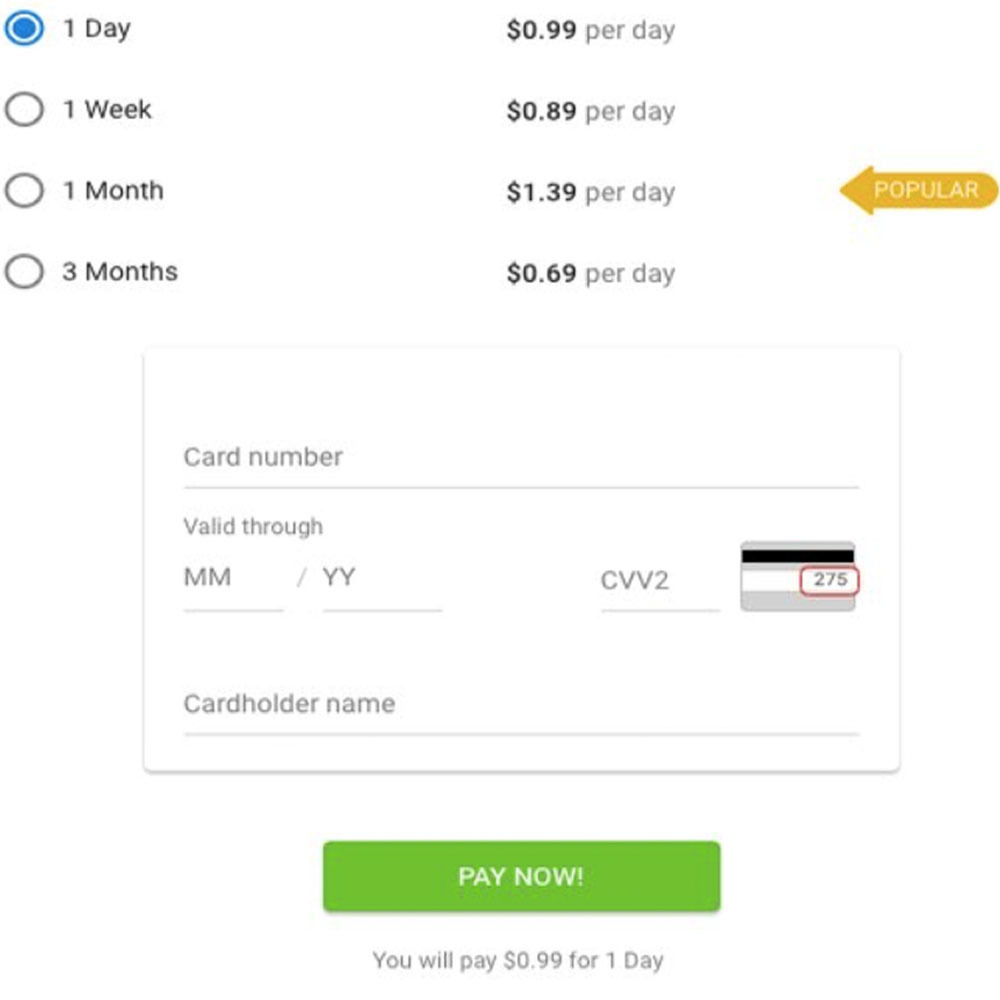Screen dimensions: 1000x1000
Task: Focus the CVV2 input field
Action: (x=659, y=580)
